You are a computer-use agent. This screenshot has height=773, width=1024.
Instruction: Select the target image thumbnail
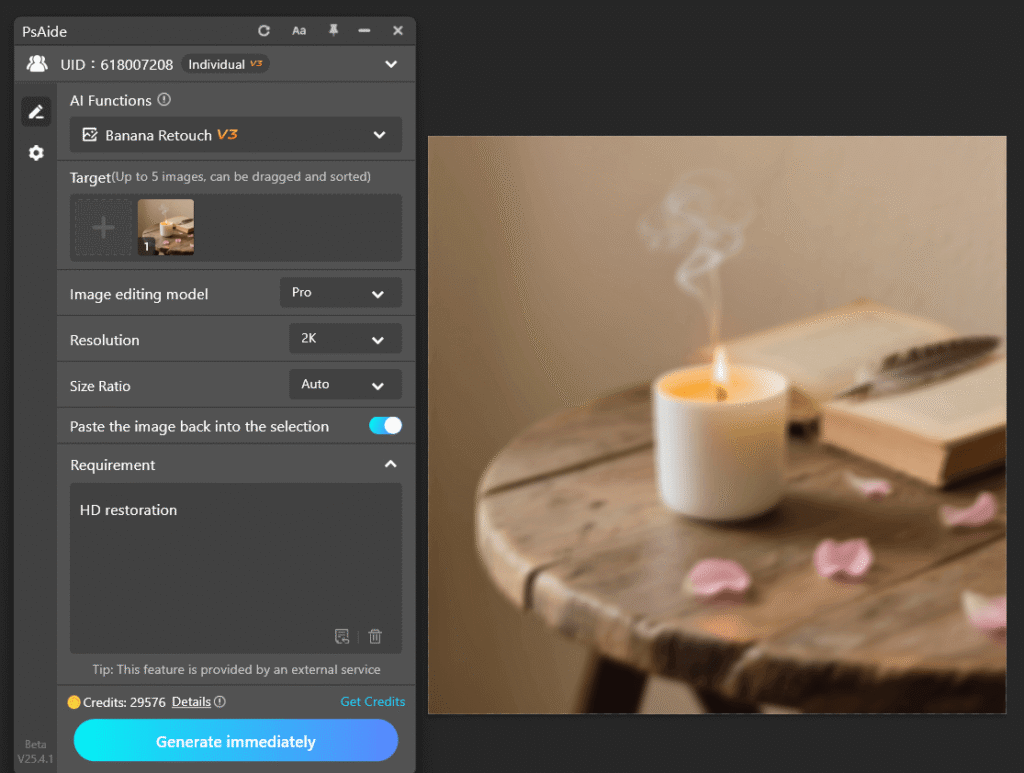[x=166, y=227]
